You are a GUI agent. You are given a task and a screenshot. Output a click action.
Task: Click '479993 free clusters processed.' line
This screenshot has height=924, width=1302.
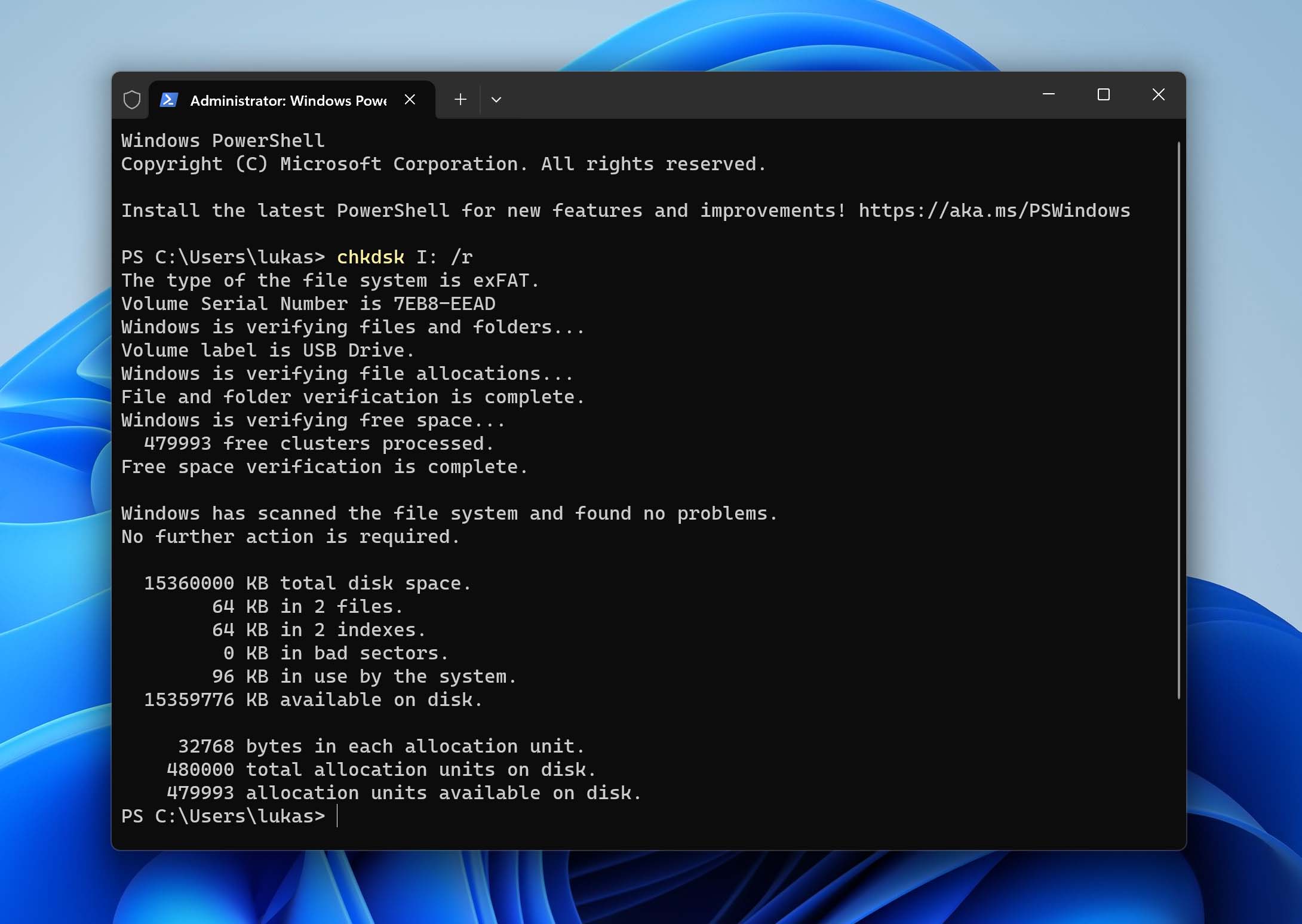tap(319, 443)
